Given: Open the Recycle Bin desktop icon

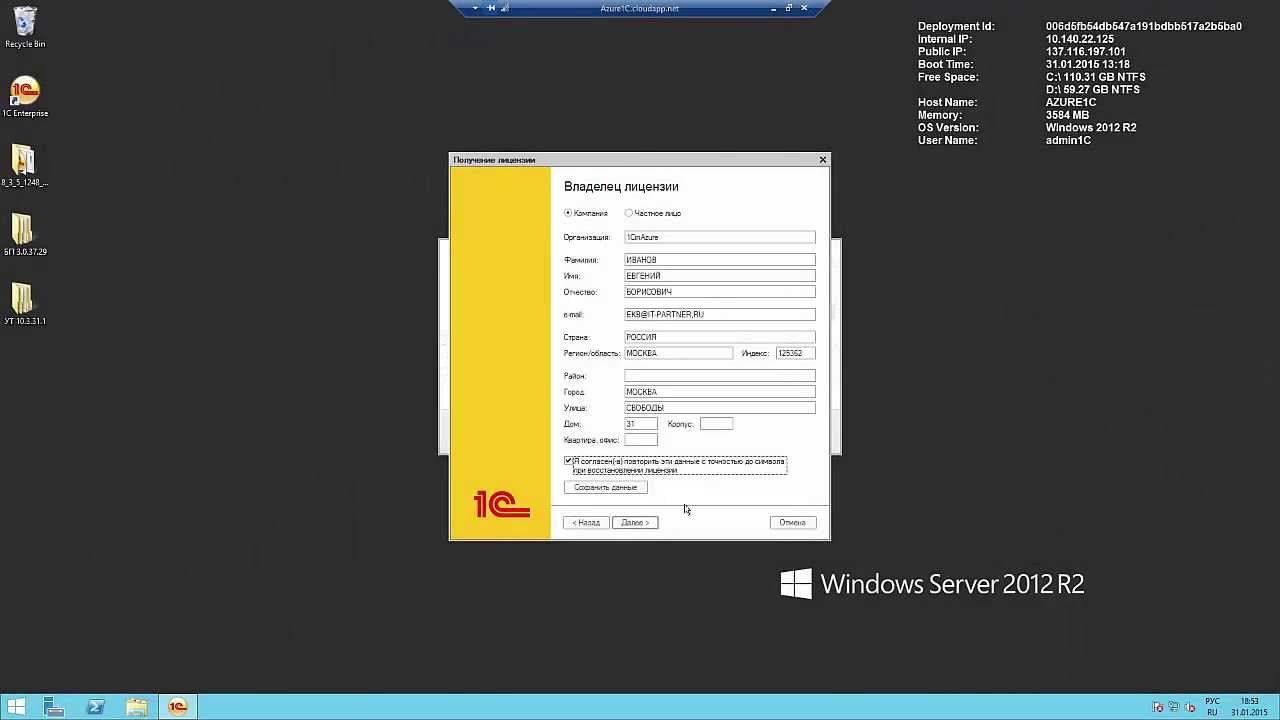Looking at the screenshot, I should [25, 27].
